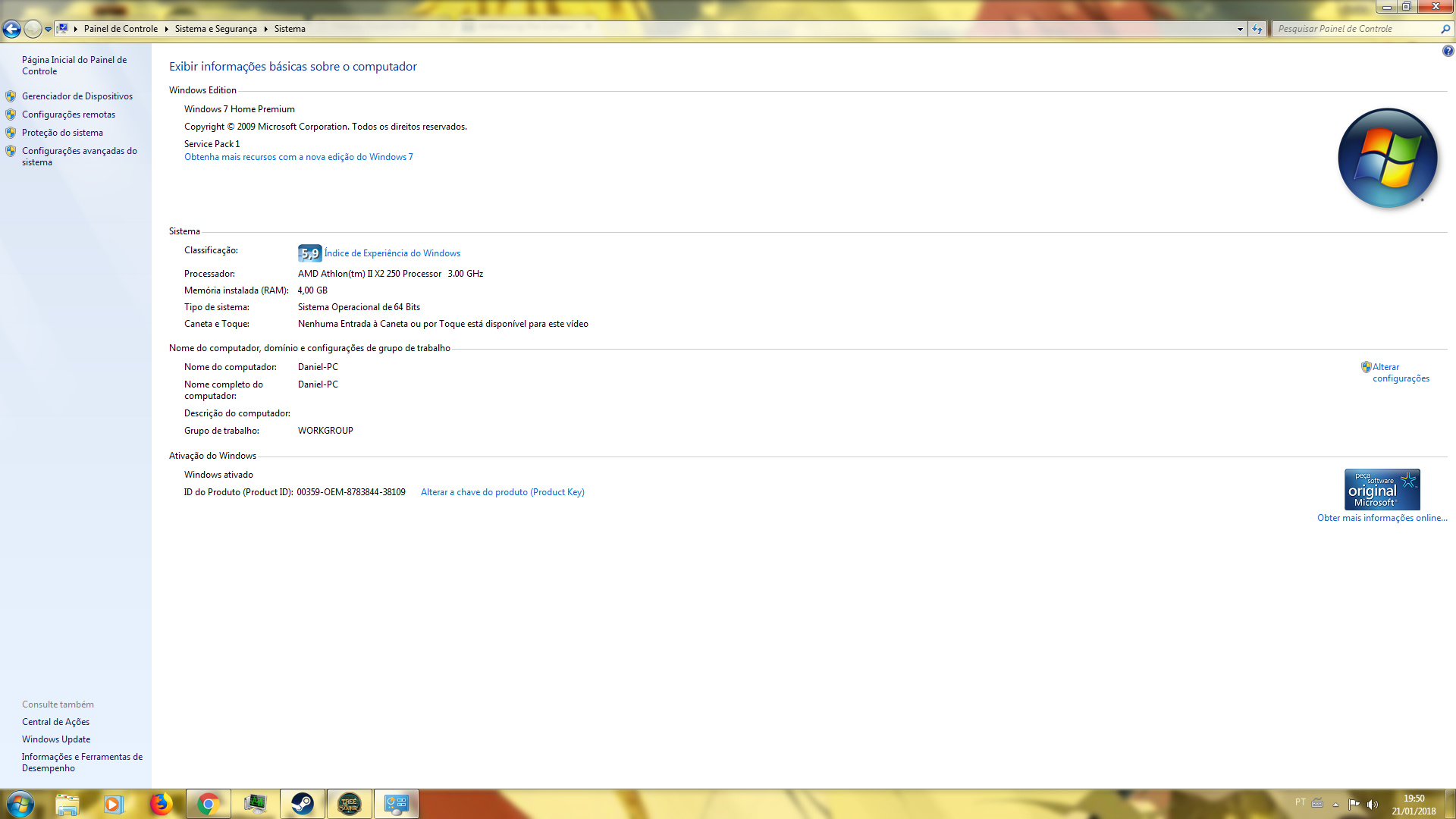Image resolution: width=1456 pixels, height=819 pixels.
Task: Select Painel de Controle breadcrumb
Action: [x=121, y=29]
